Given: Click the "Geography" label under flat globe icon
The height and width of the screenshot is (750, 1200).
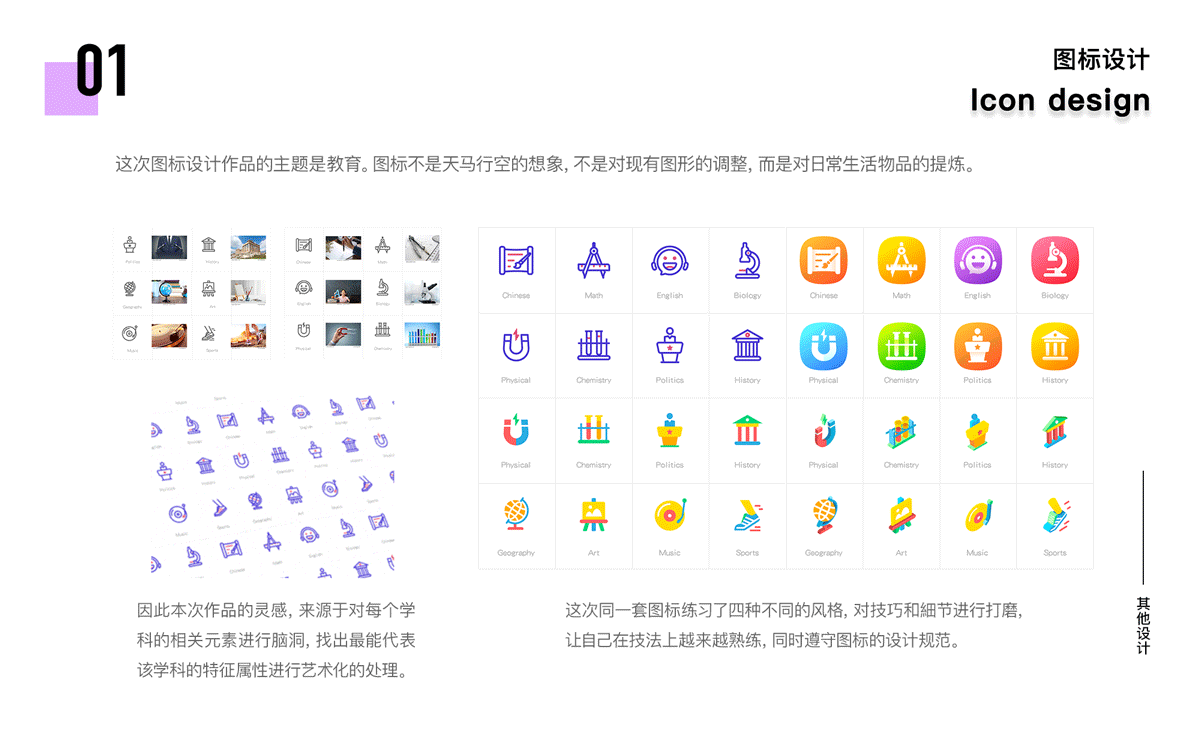Looking at the screenshot, I should tap(516, 553).
